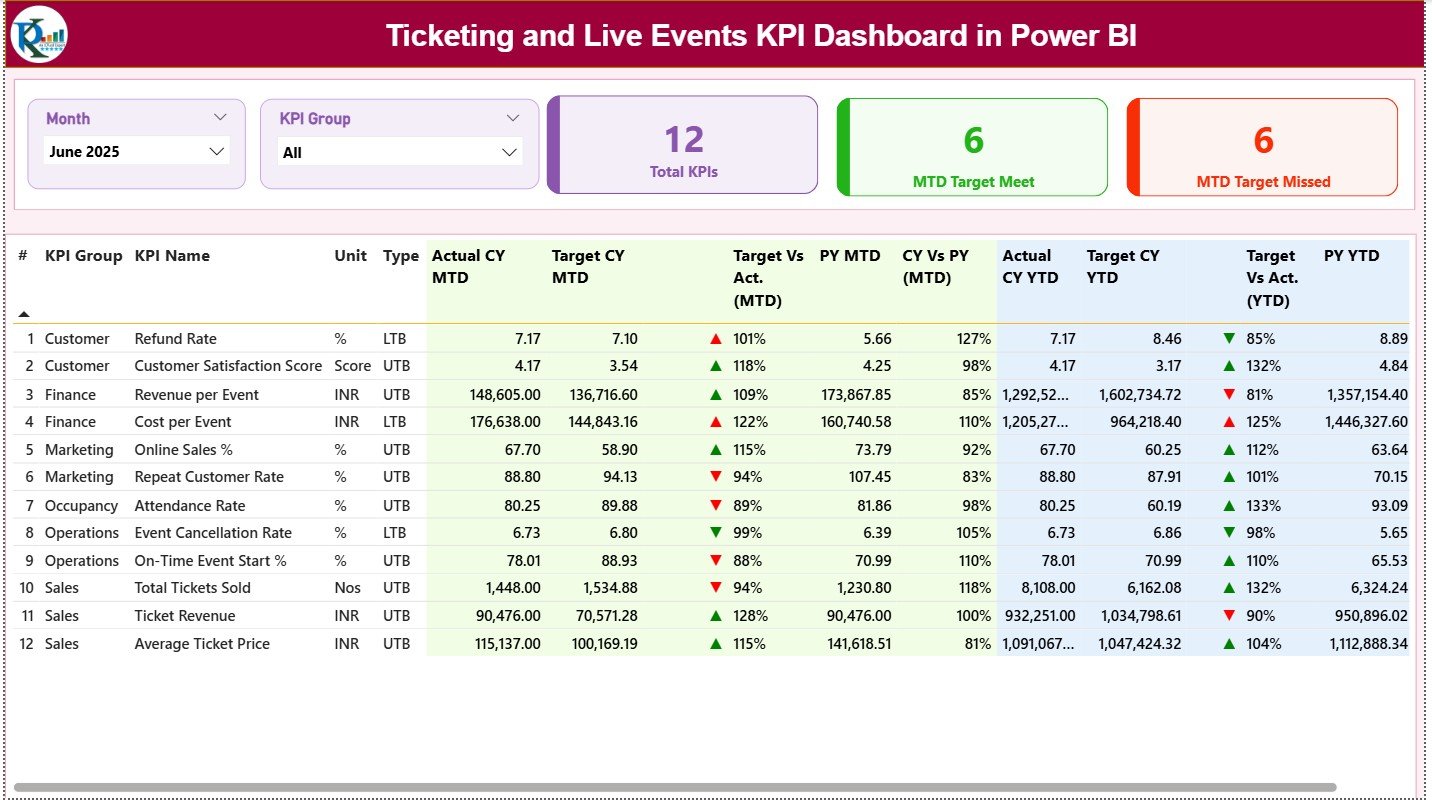The image size is (1432, 800).
Task: Collapse the Month slicer header chevron
Action: pos(220,118)
